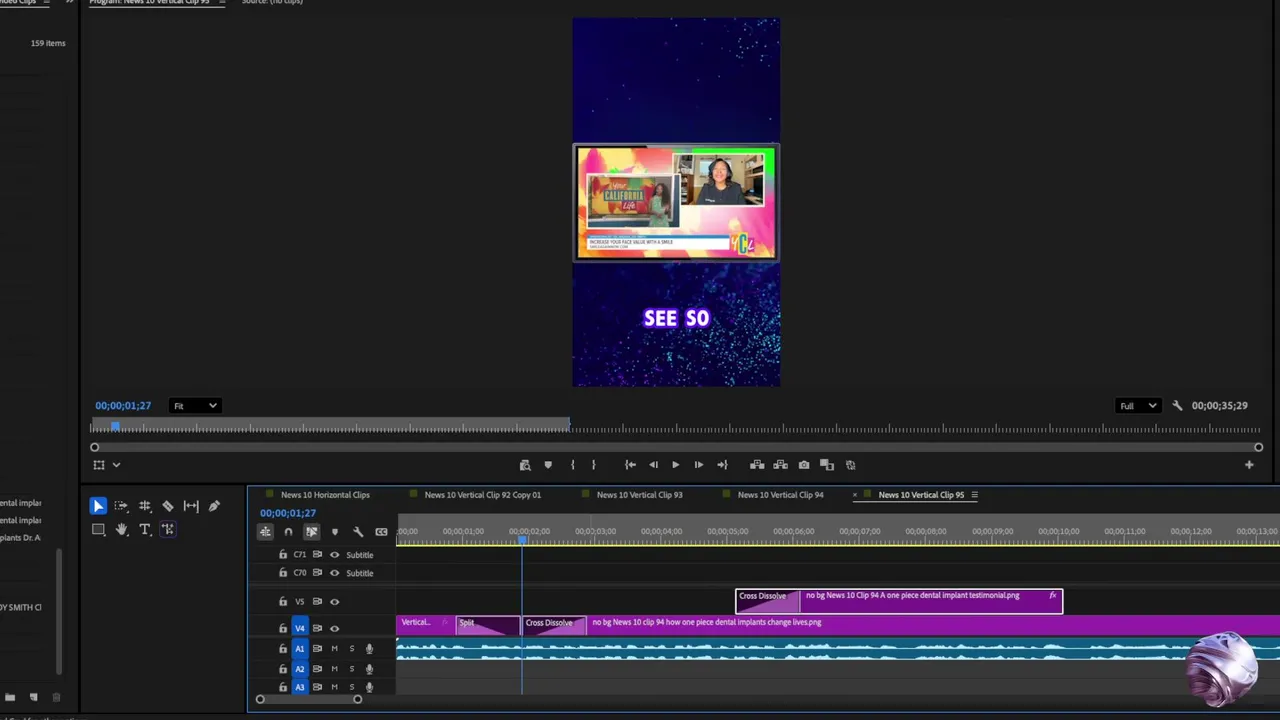
Task: Switch to News 10 Vertical Clip 93 tab
Action: click(639, 495)
